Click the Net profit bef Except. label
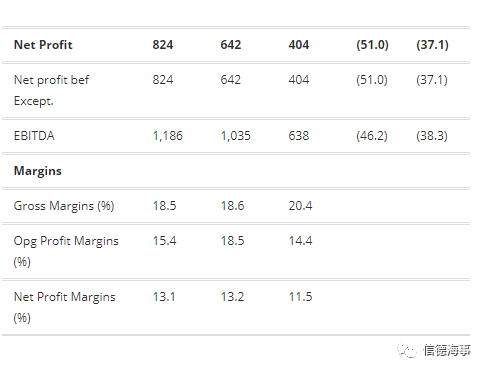 [51, 90]
